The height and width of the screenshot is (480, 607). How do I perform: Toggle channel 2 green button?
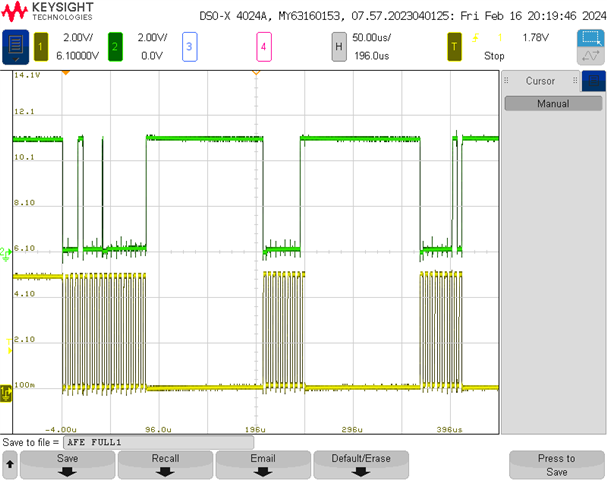coord(115,47)
